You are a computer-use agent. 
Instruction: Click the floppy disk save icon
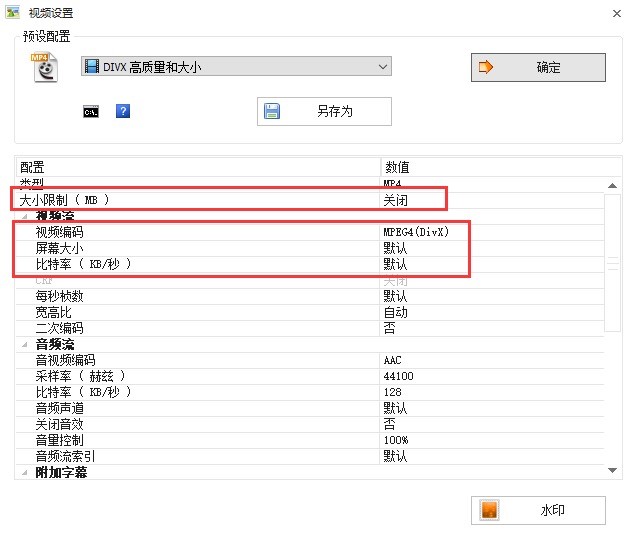point(272,111)
